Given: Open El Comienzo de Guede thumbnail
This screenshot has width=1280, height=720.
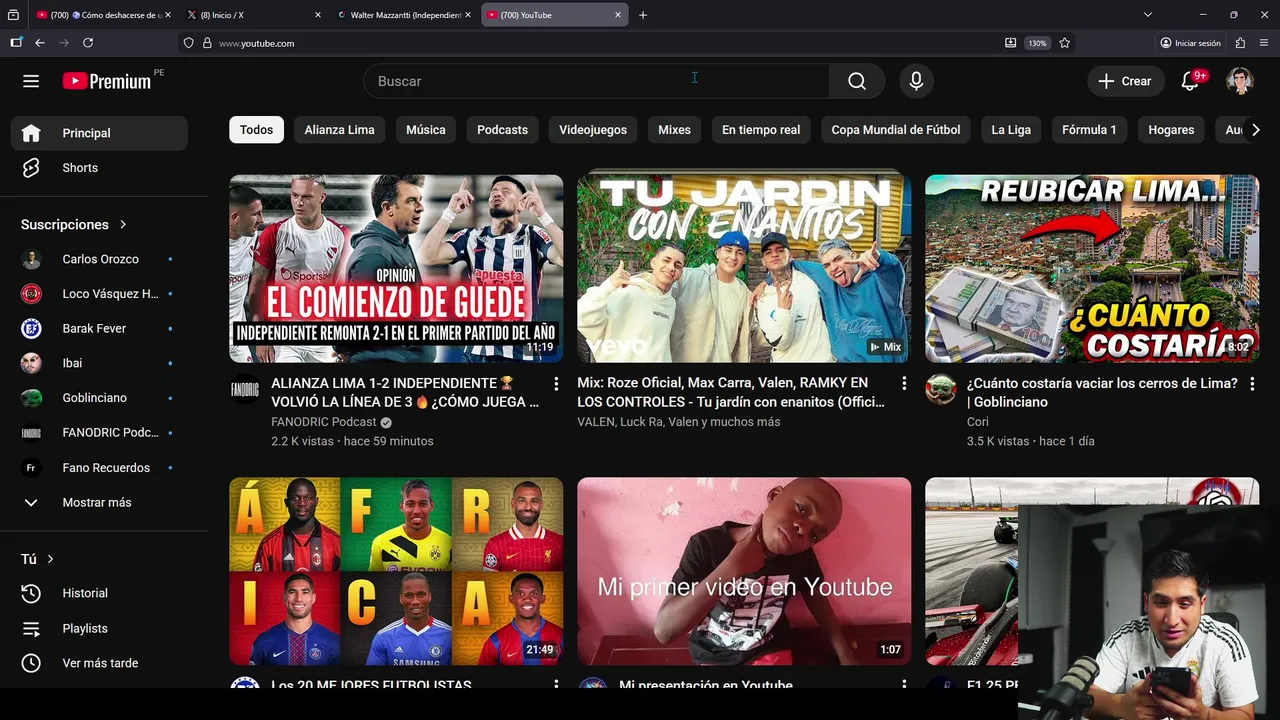Looking at the screenshot, I should tap(396, 268).
